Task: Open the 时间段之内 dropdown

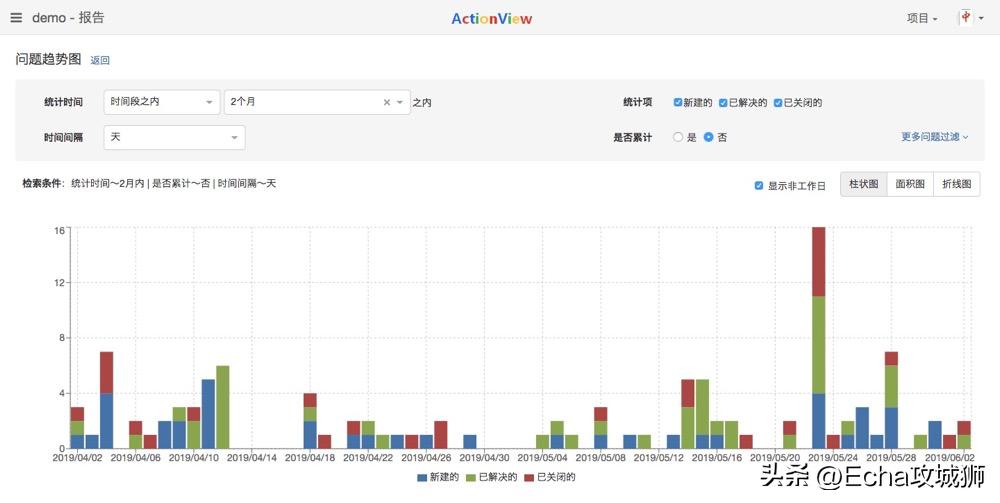Action: click(162, 102)
